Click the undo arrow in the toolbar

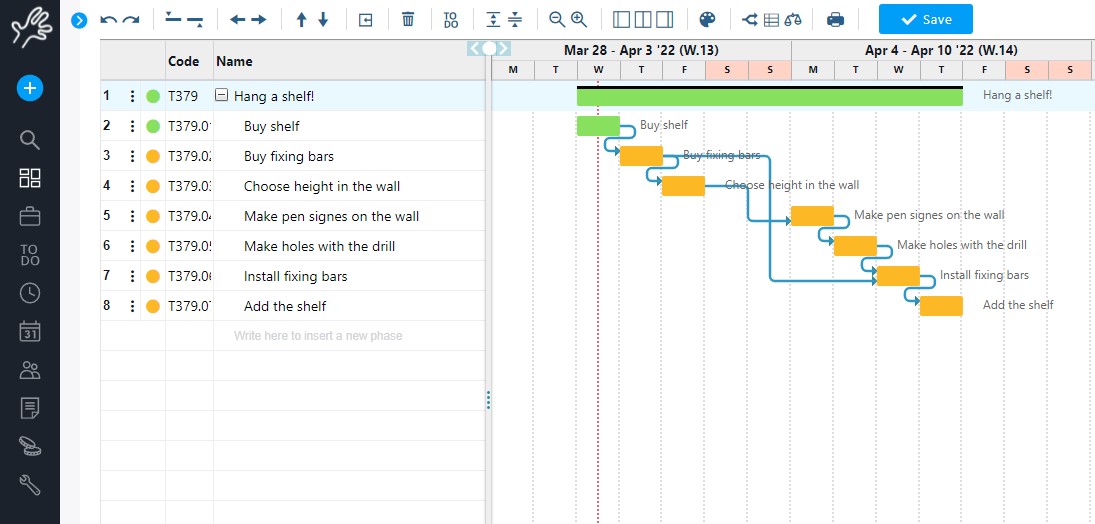click(x=109, y=19)
